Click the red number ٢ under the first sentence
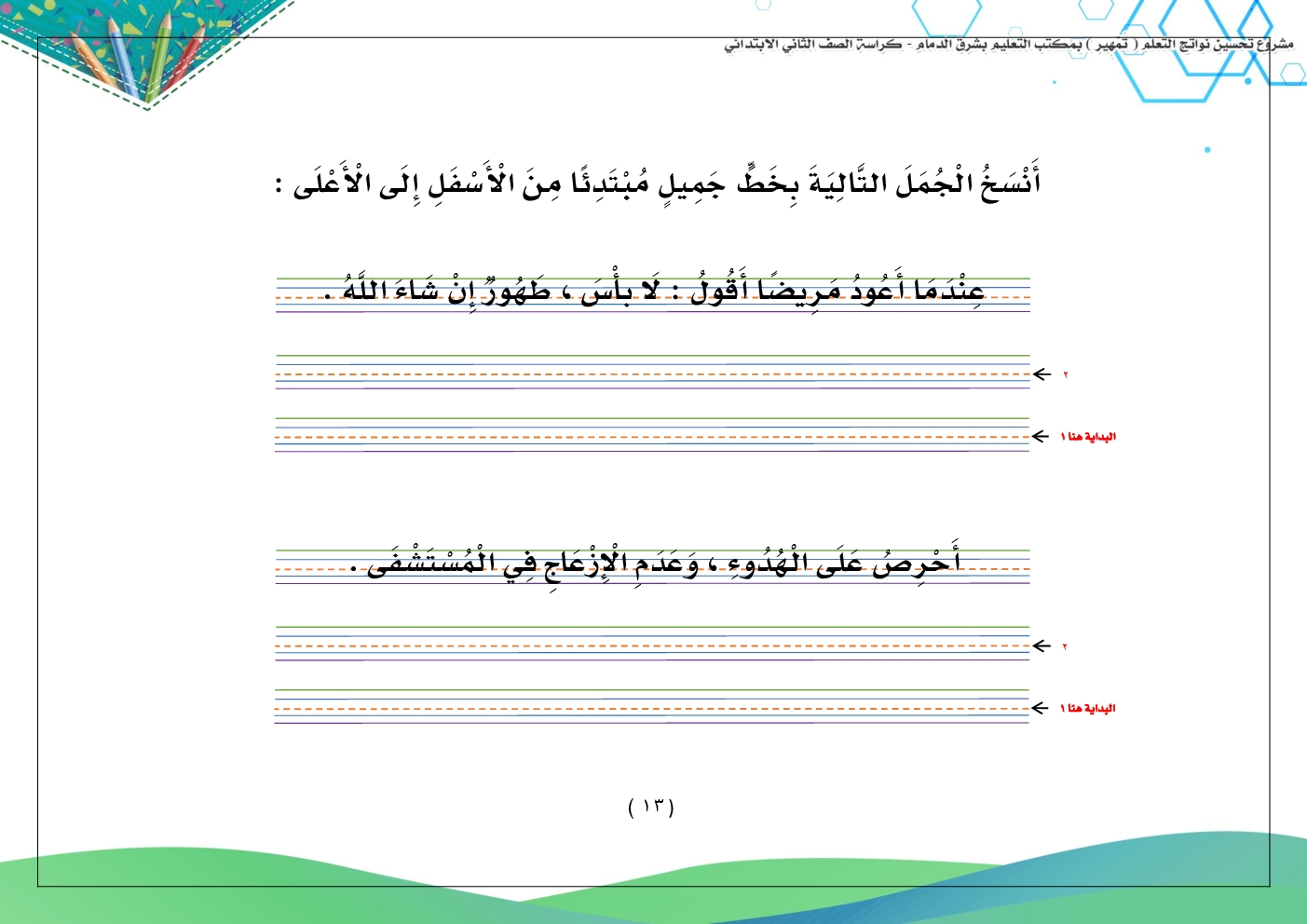The width and height of the screenshot is (1307, 924). click(1065, 375)
